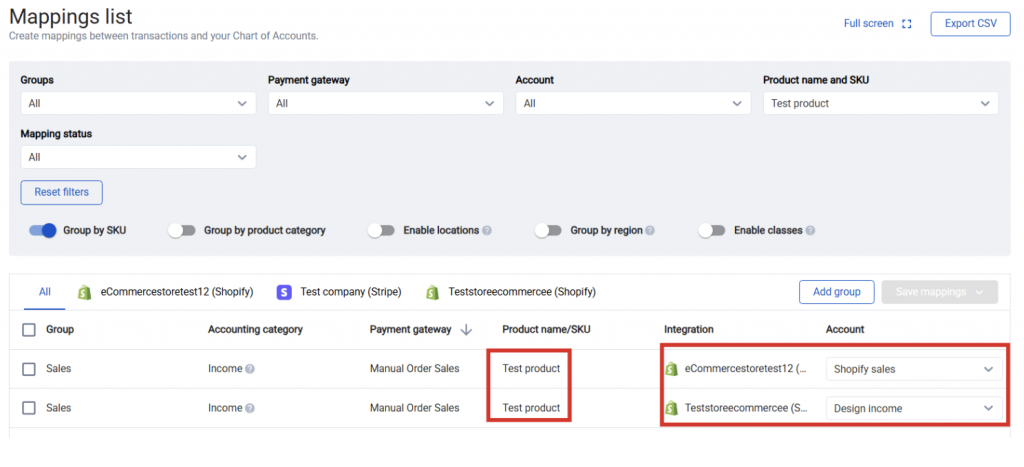Click help icon next to Enable classes

[810, 230]
